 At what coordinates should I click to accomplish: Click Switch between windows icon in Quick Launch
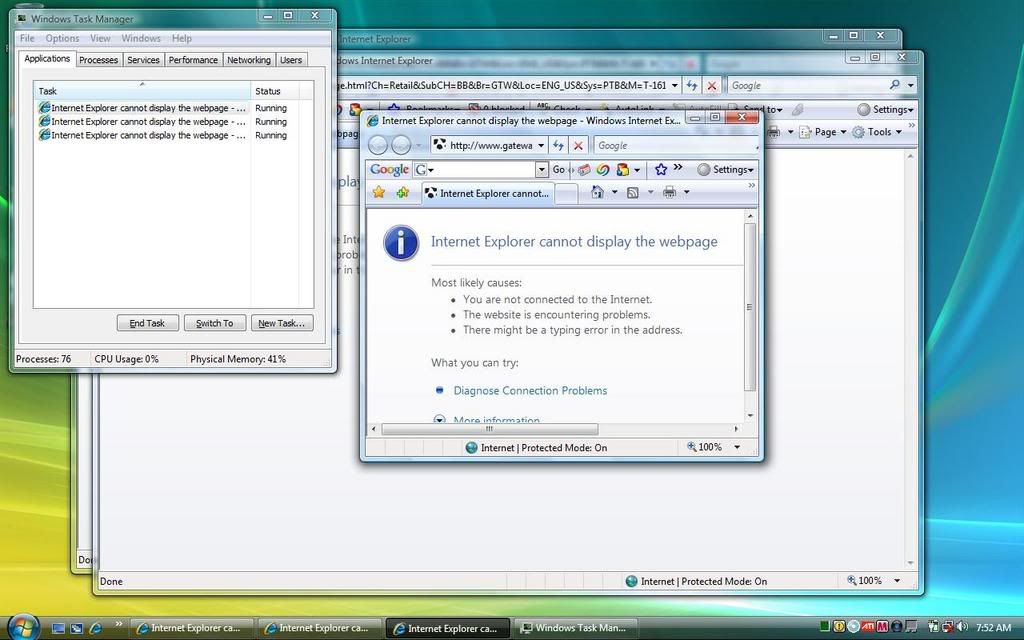[76, 628]
